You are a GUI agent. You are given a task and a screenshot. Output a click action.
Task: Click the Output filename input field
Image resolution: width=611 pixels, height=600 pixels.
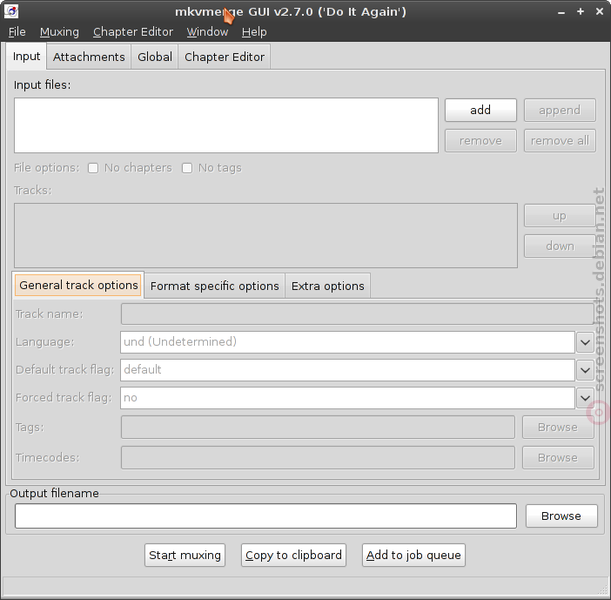266,516
